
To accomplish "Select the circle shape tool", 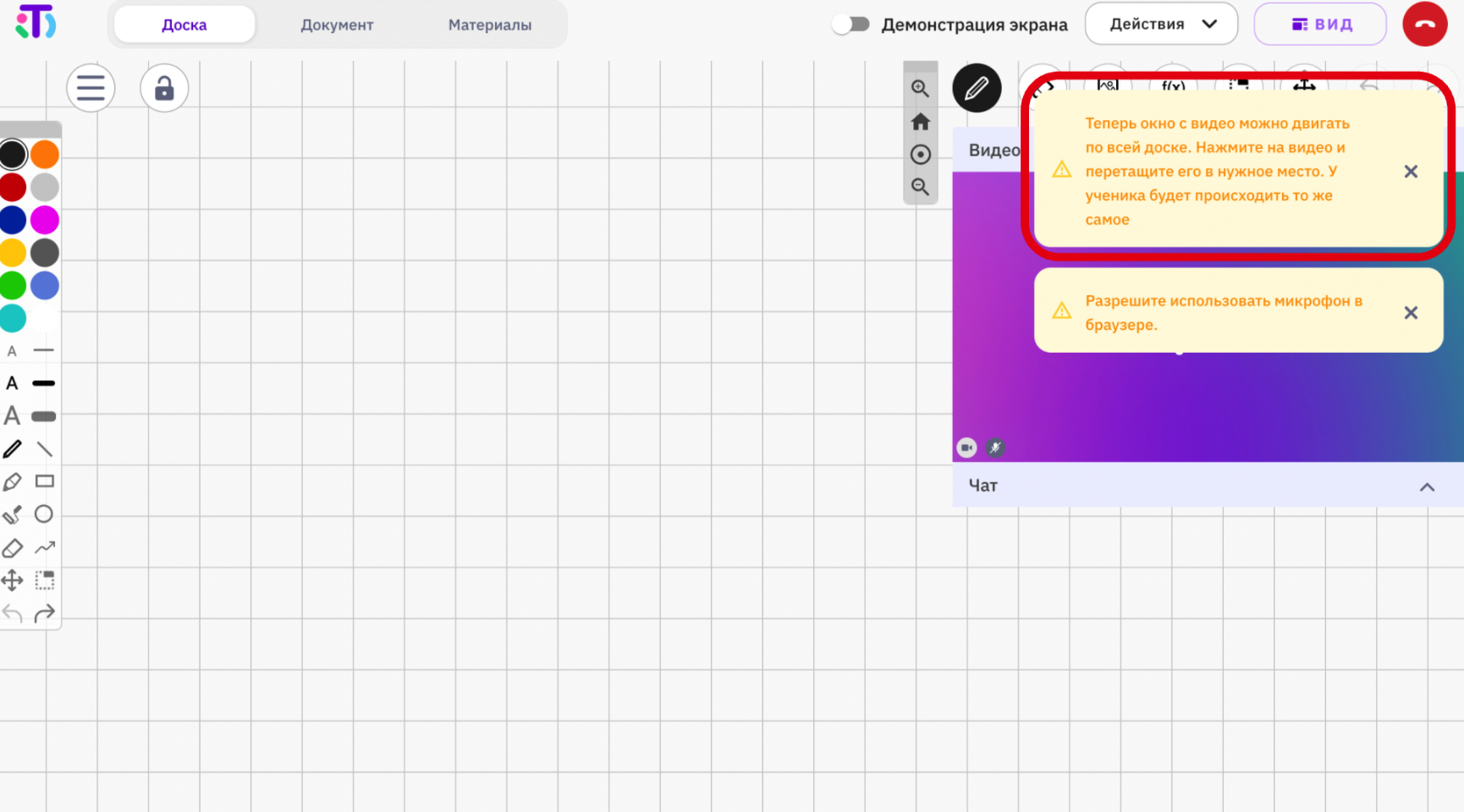I will pos(44,514).
